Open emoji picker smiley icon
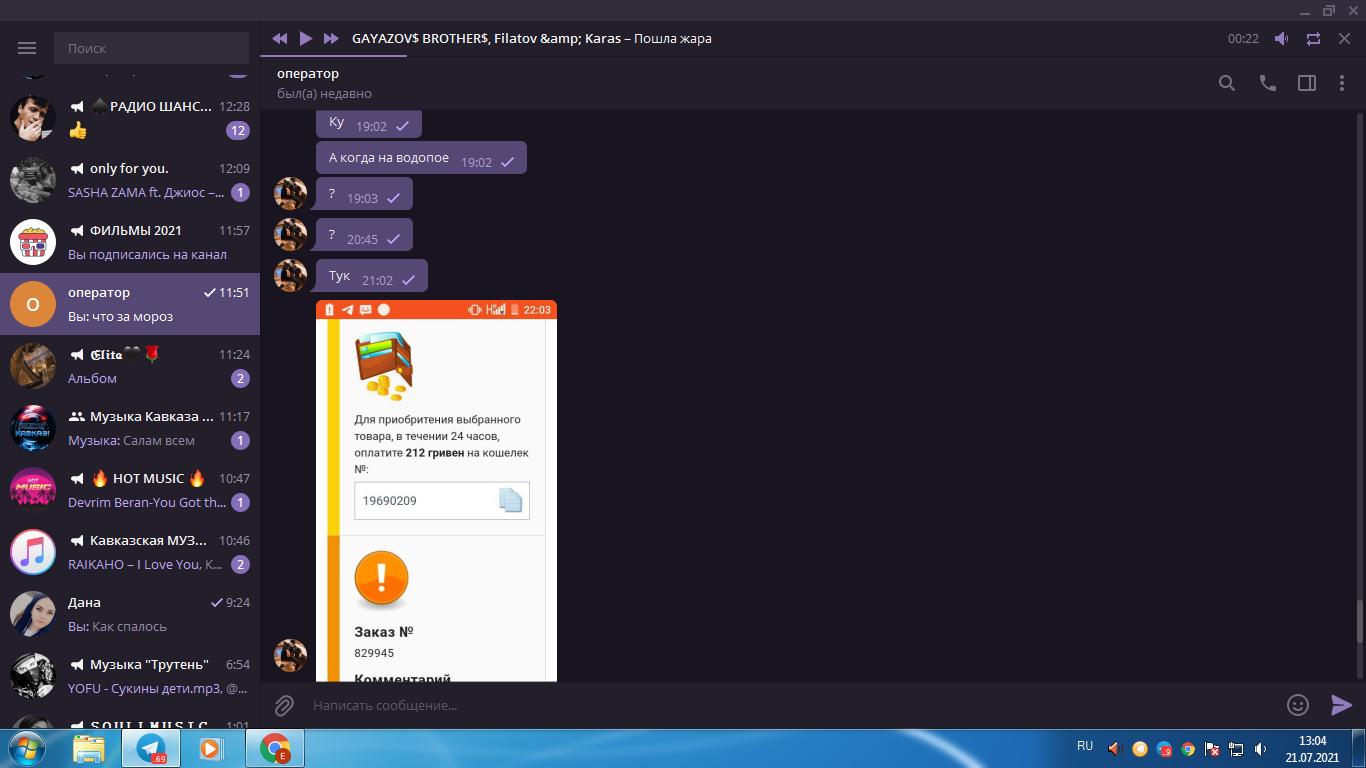The image size is (1366, 768). click(1298, 705)
